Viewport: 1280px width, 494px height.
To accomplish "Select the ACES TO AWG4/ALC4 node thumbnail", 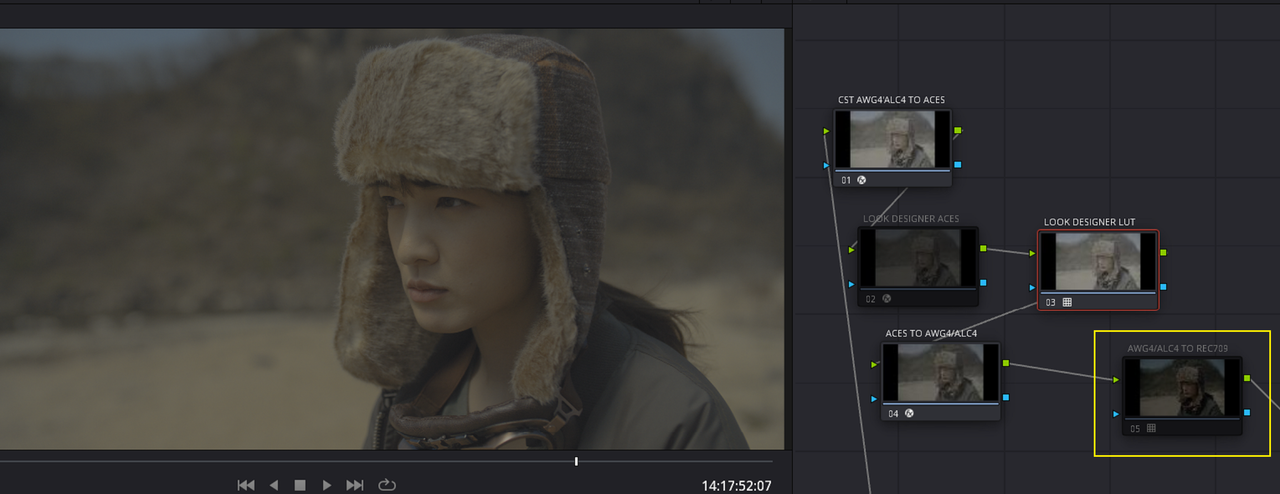I will pyautogui.click(x=940, y=372).
